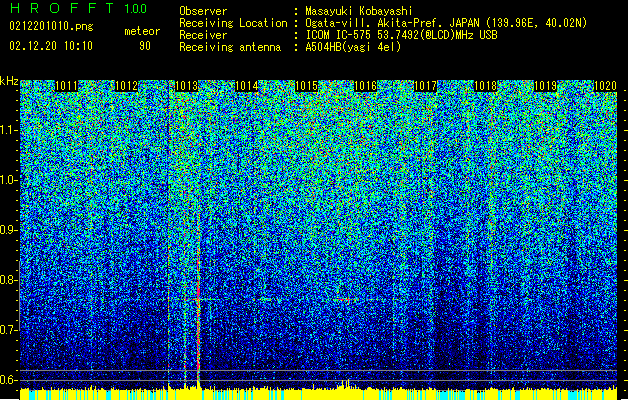Click the Observer label

(203, 11)
